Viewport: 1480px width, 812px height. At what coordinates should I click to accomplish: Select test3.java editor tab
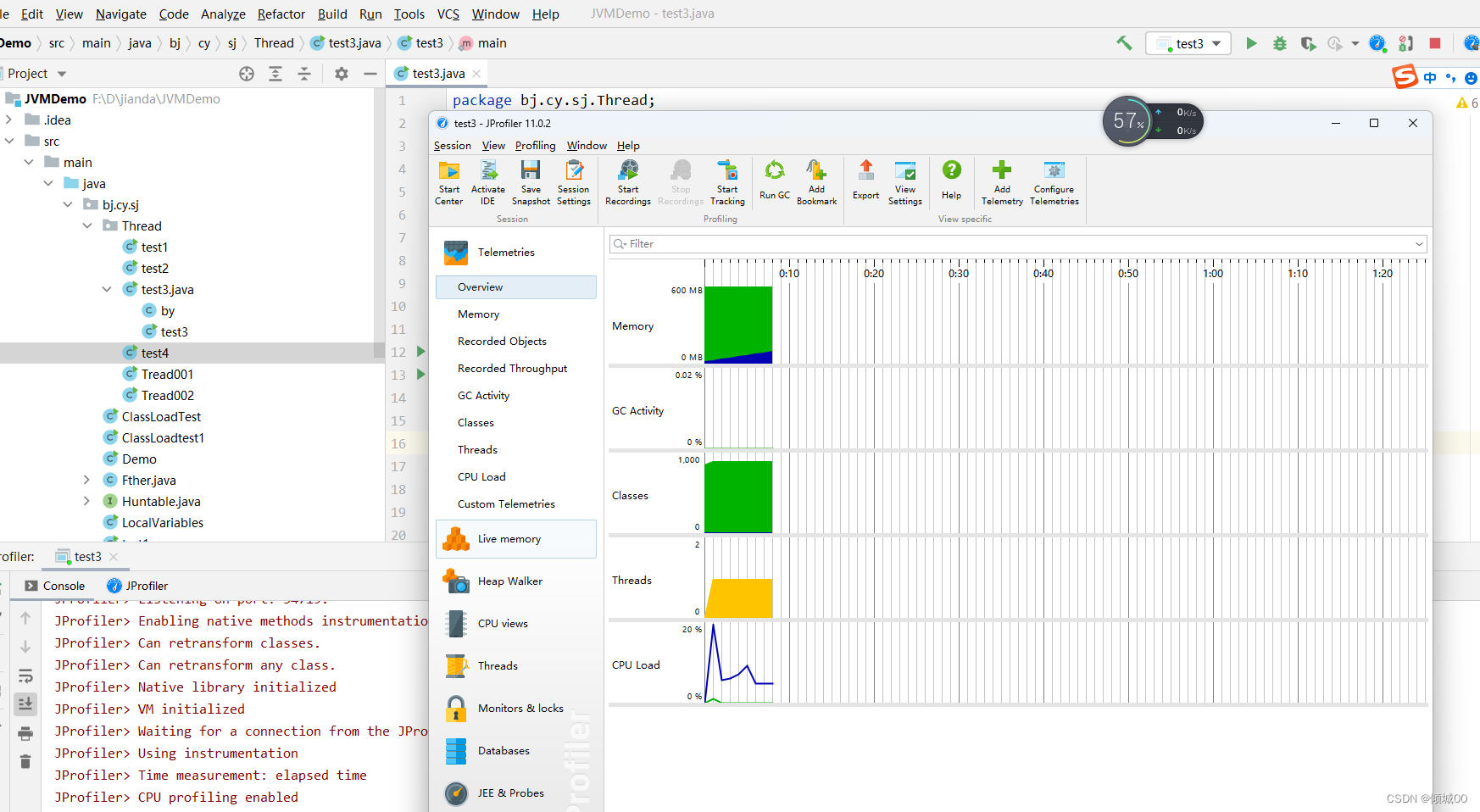point(438,74)
